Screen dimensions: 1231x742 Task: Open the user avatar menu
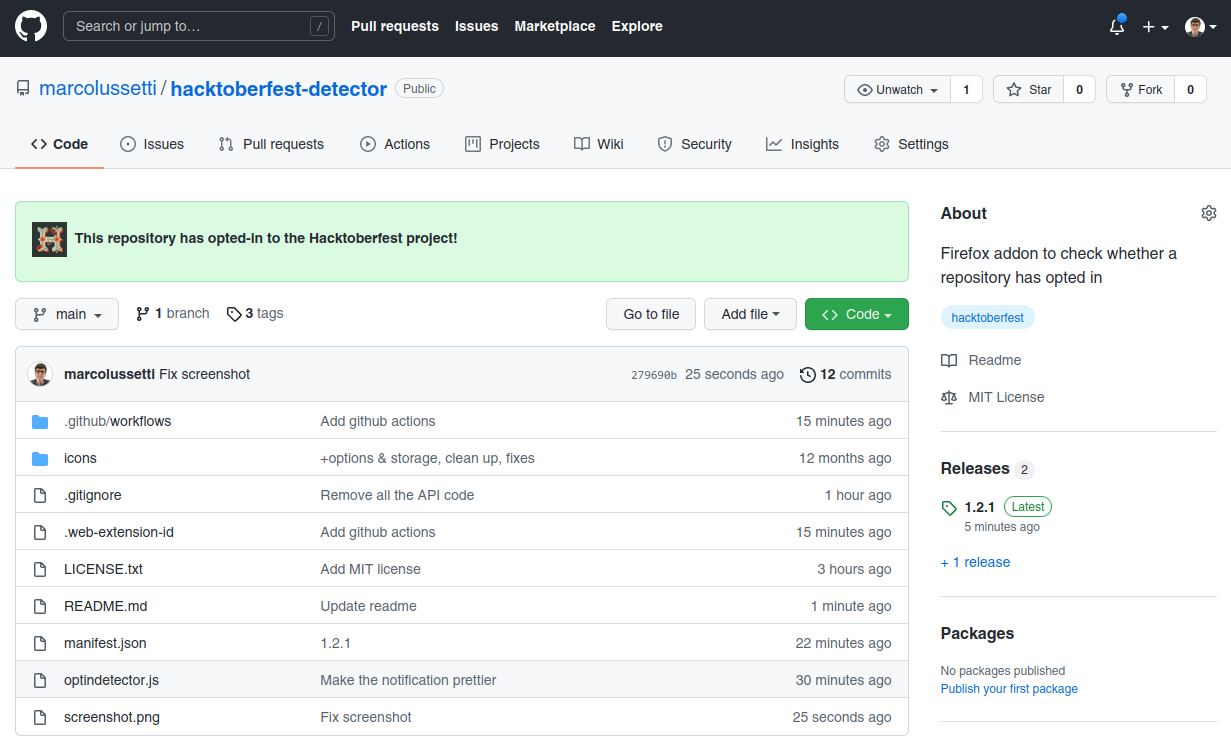tap(1200, 27)
